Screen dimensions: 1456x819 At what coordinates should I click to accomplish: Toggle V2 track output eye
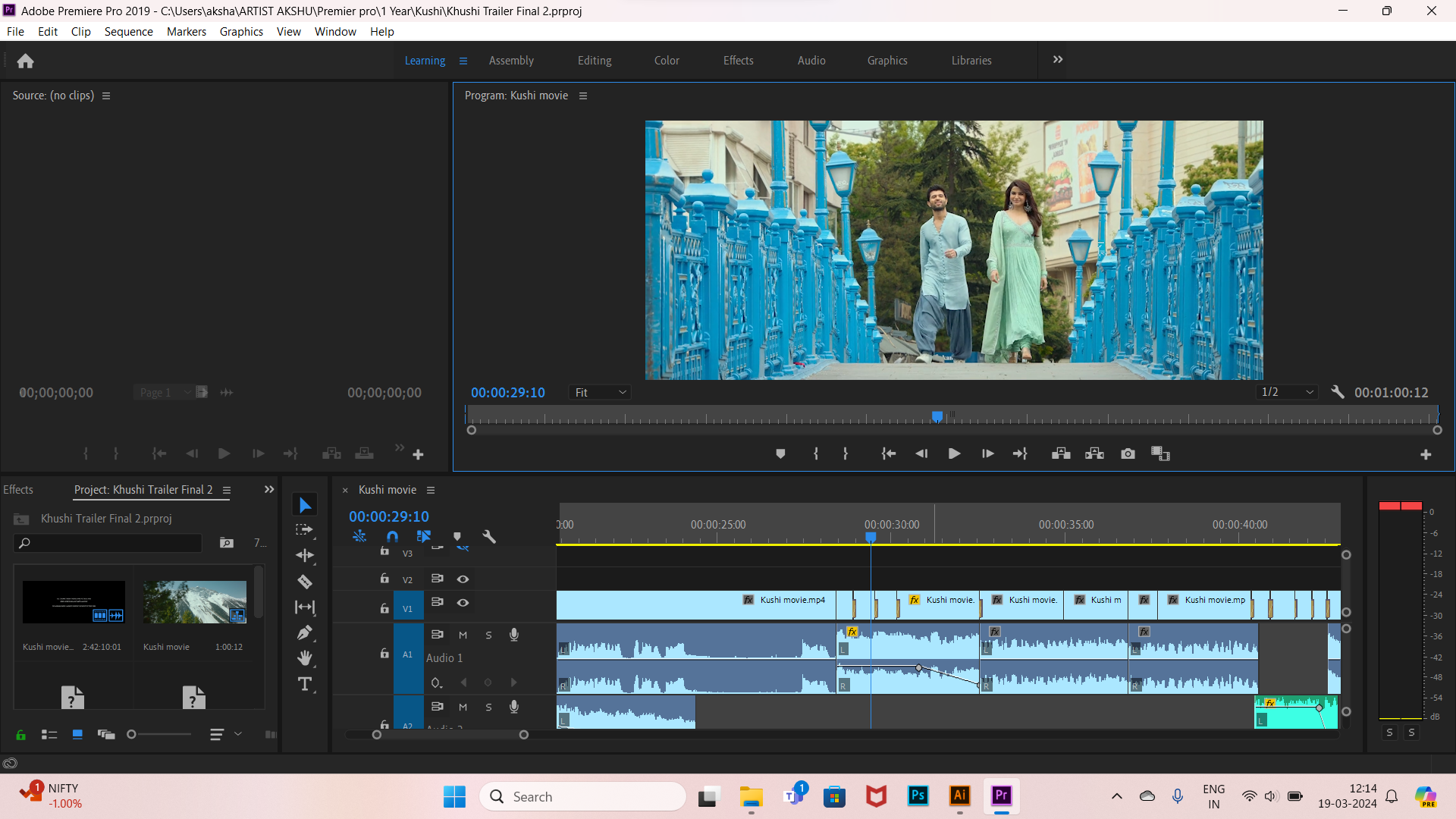click(x=463, y=579)
